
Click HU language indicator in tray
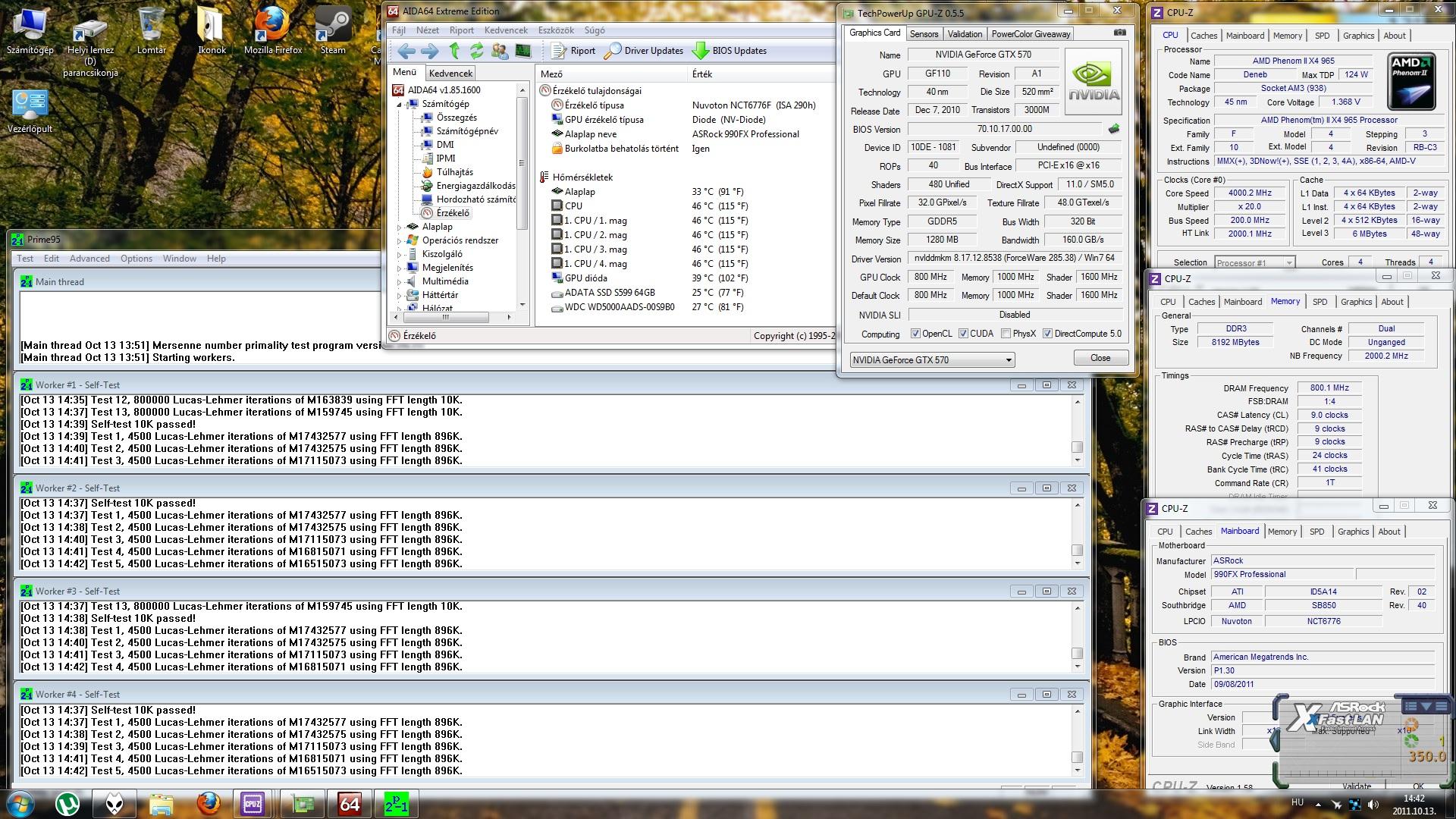point(1298,802)
